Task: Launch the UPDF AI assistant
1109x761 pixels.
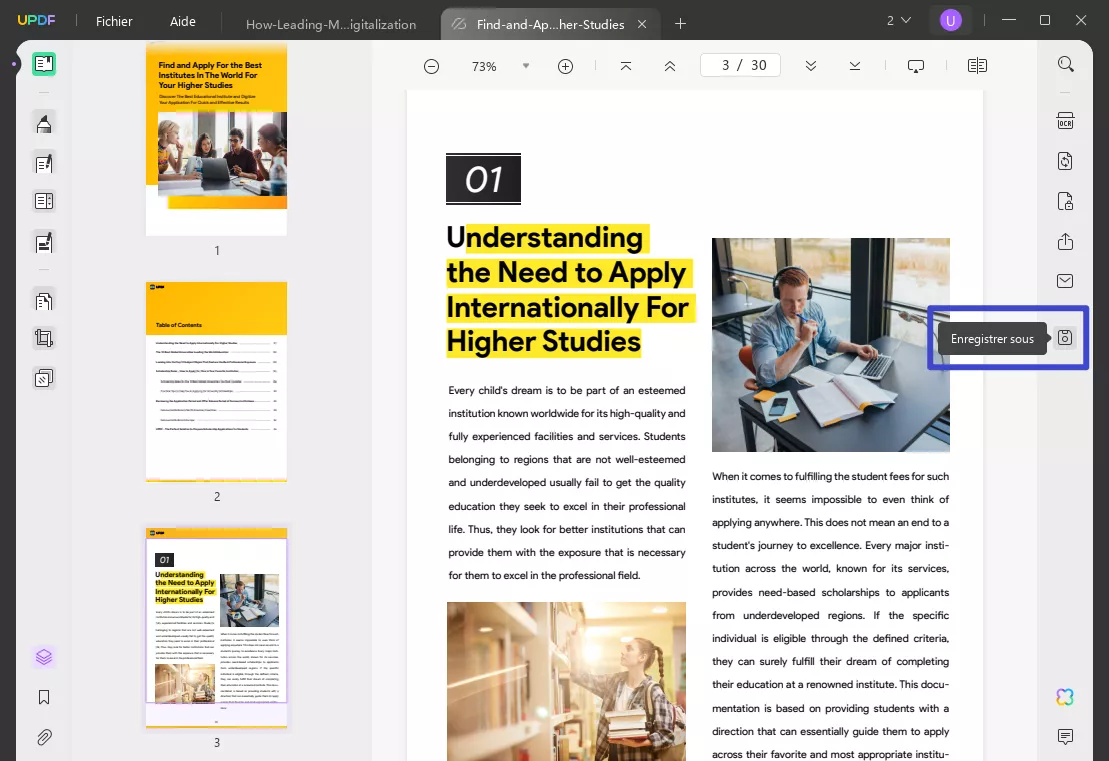Action: tap(1063, 697)
